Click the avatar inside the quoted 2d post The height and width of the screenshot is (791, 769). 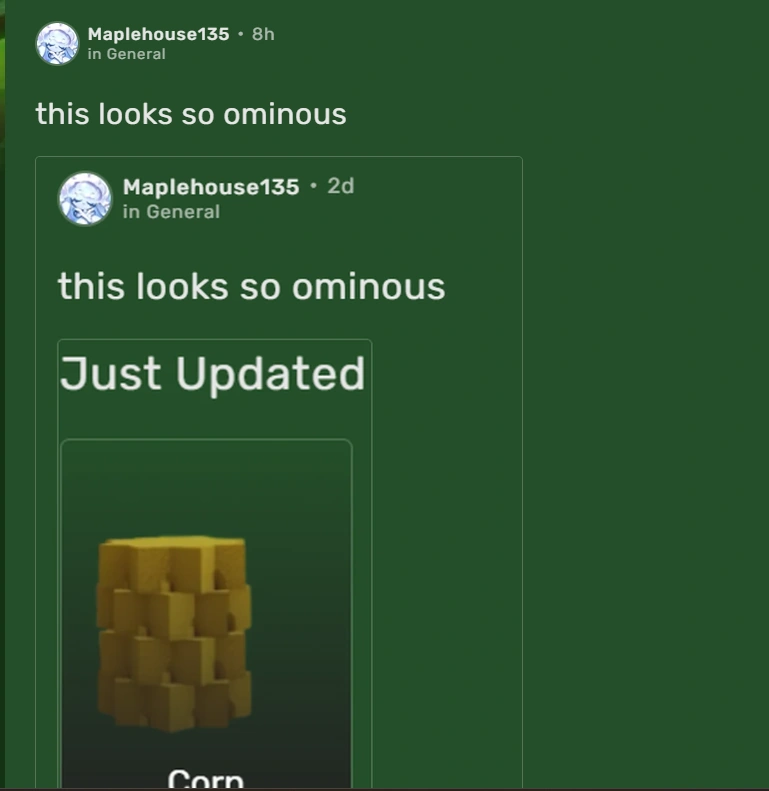85,198
